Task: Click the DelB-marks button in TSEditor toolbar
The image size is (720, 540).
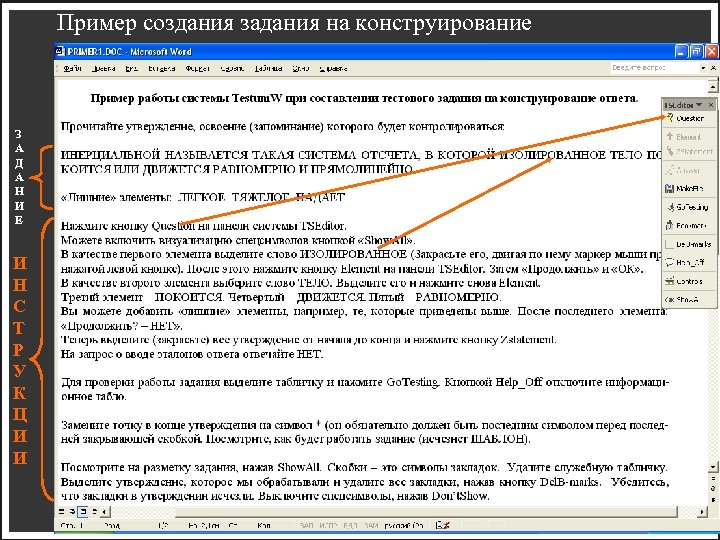Action: (687, 244)
